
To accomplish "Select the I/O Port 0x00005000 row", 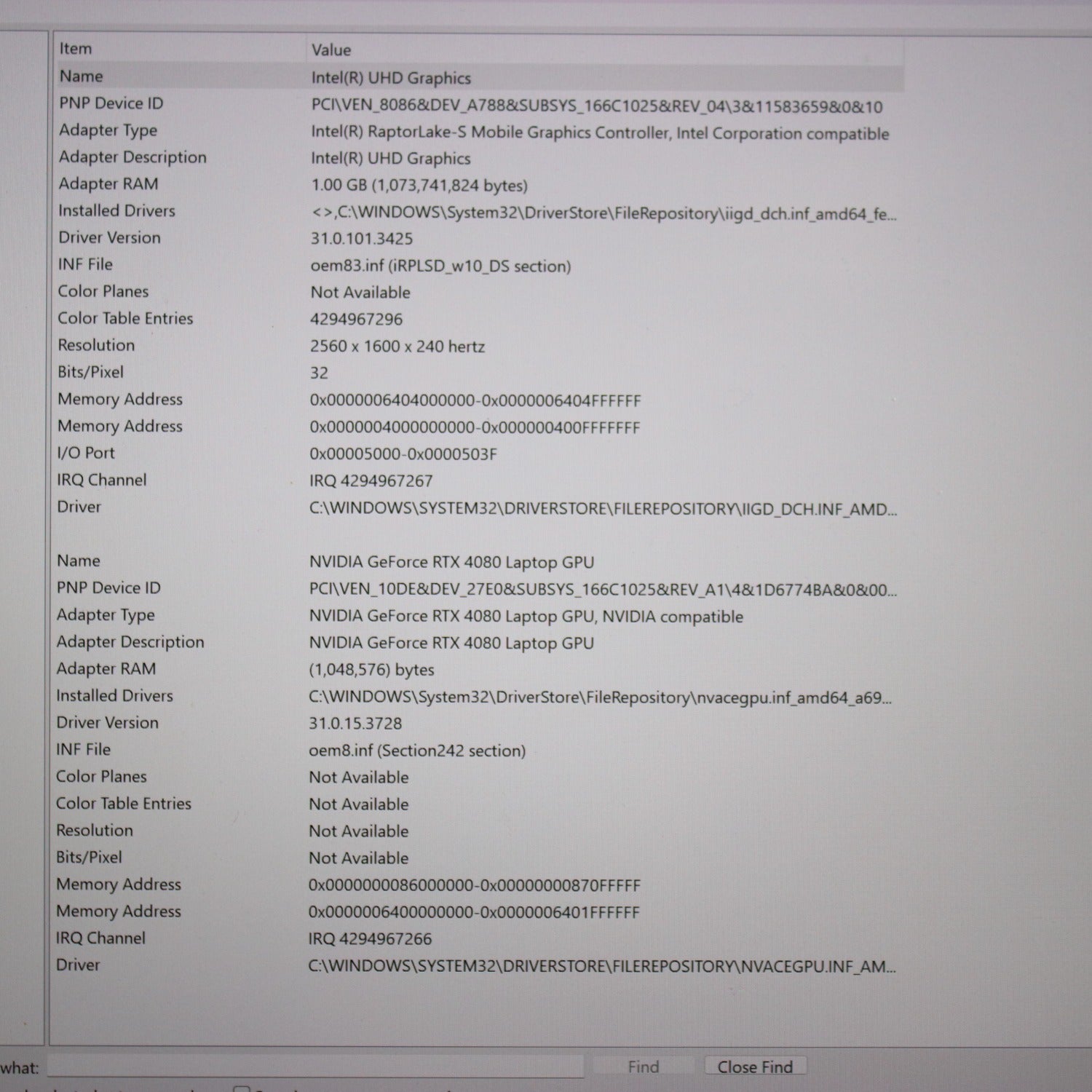I will [x=403, y=454].
